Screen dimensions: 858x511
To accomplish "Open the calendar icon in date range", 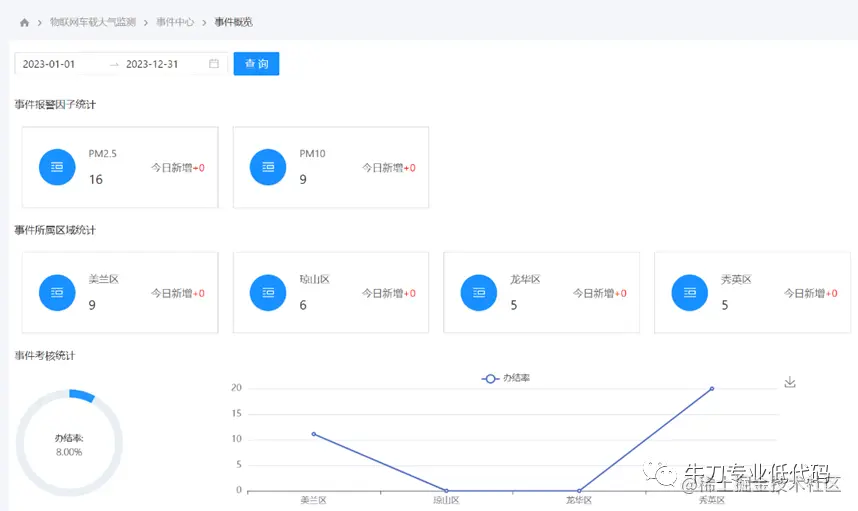I will click(x=214, y=63).
